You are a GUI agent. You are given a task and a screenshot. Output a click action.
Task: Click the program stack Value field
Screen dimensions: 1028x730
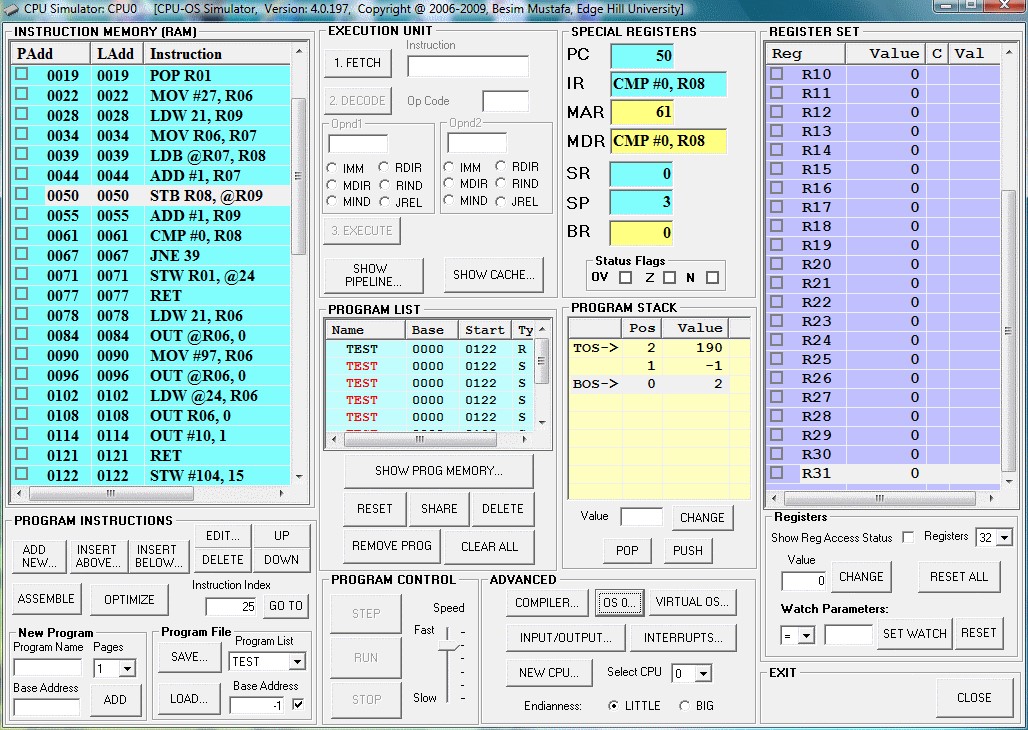point(641,517)
